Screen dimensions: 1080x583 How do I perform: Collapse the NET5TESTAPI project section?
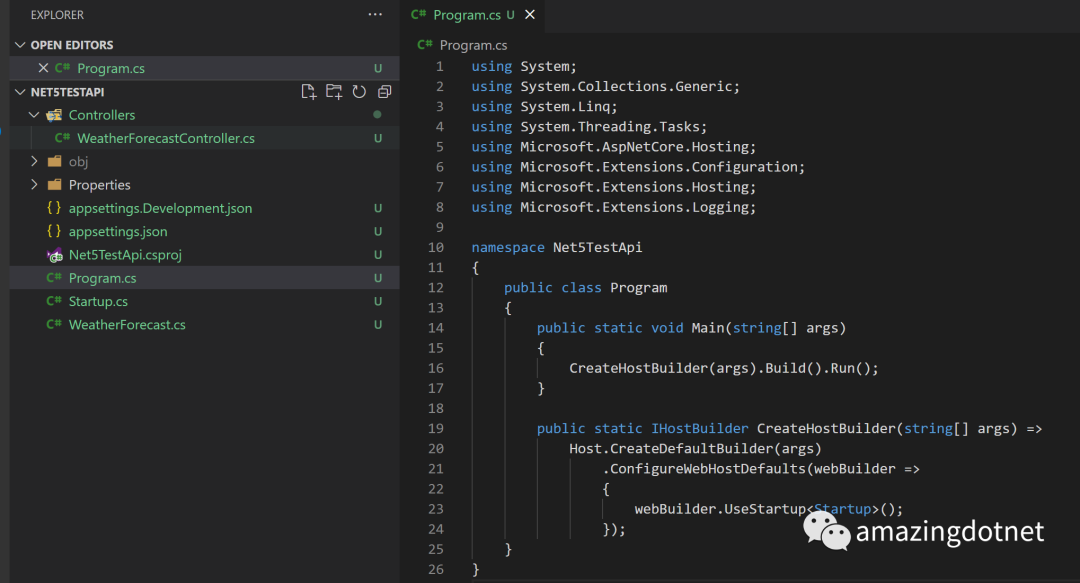pos(20,92)
